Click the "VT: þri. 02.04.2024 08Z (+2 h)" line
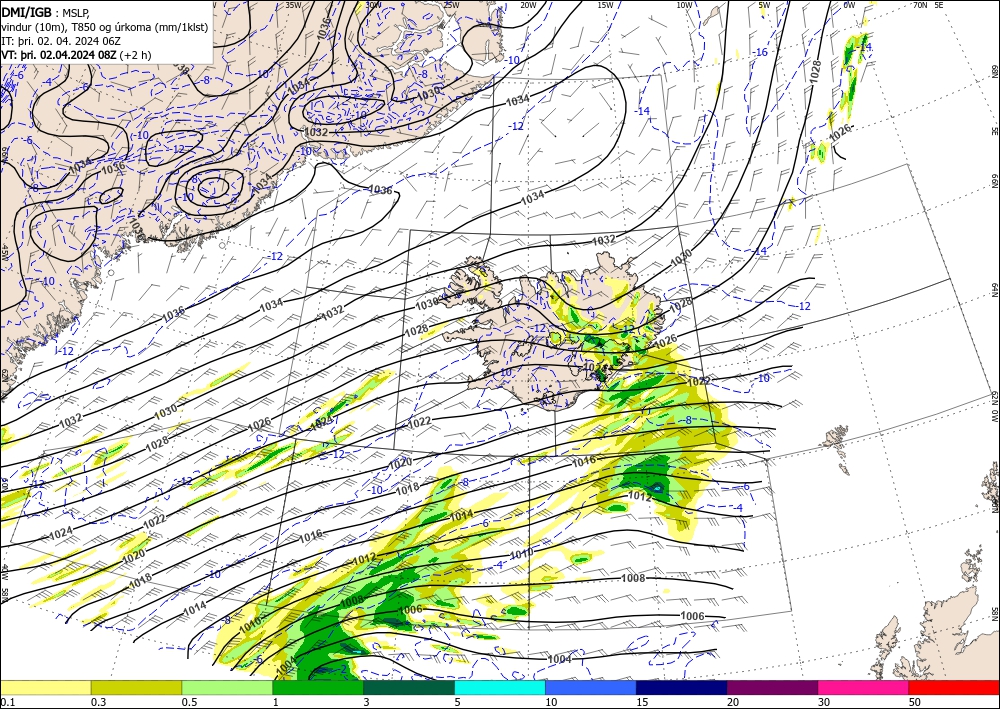The height and width of the screenshot is (709, 1000). coord(77,54)
